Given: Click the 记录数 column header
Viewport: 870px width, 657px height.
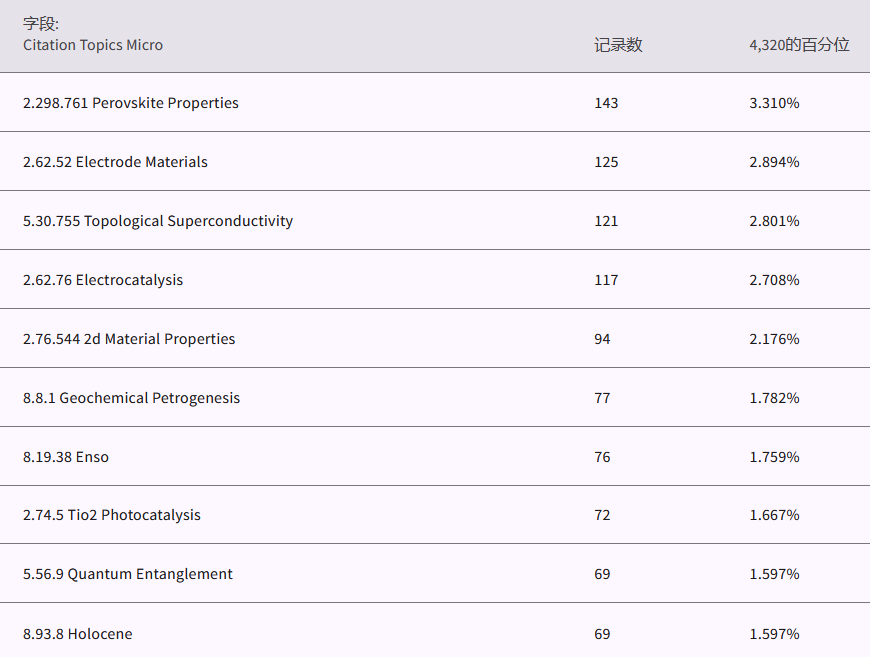Looking at the screenshot, I should point(618,45).
